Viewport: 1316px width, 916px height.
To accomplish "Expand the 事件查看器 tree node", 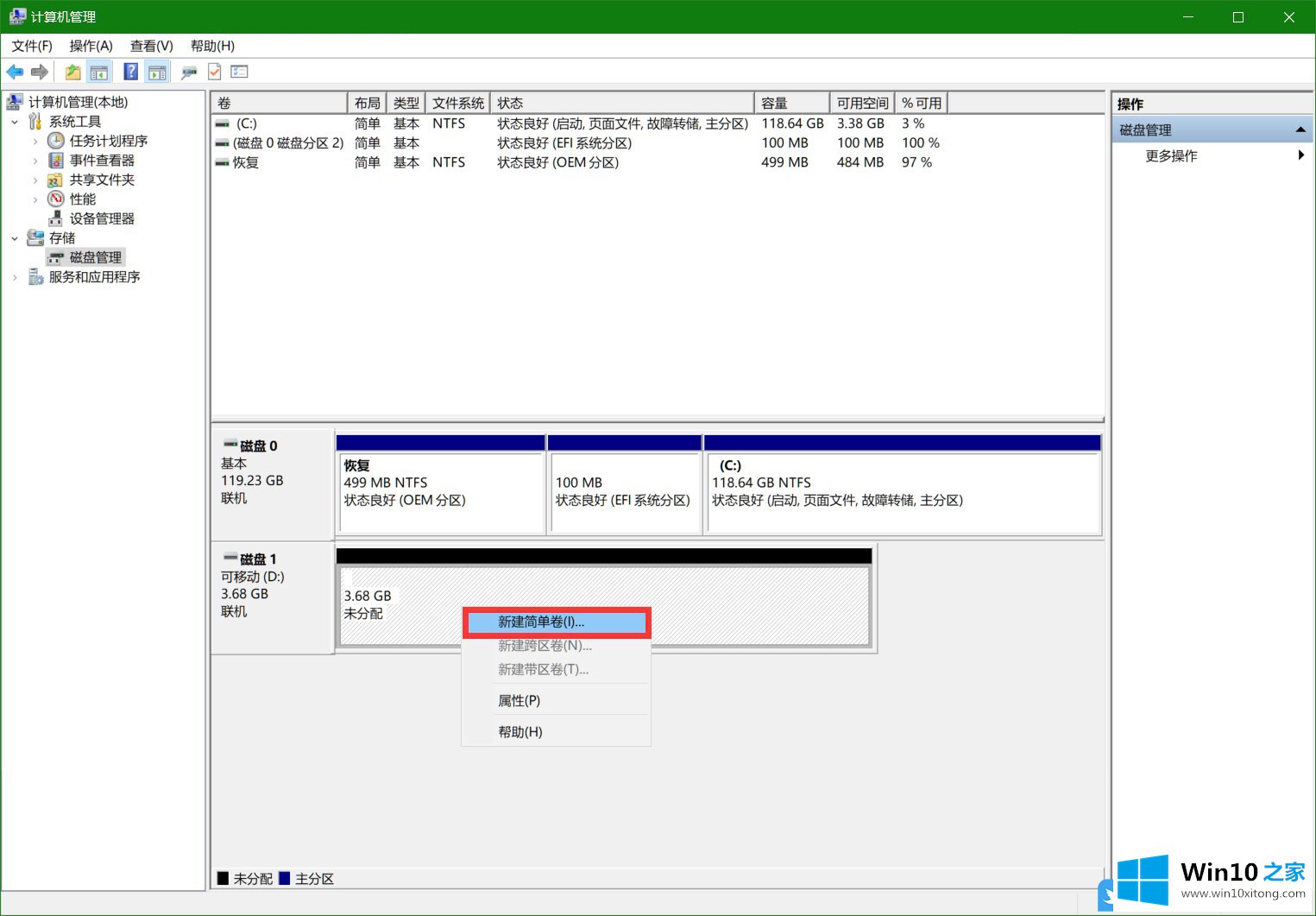I will click(35, 161).
